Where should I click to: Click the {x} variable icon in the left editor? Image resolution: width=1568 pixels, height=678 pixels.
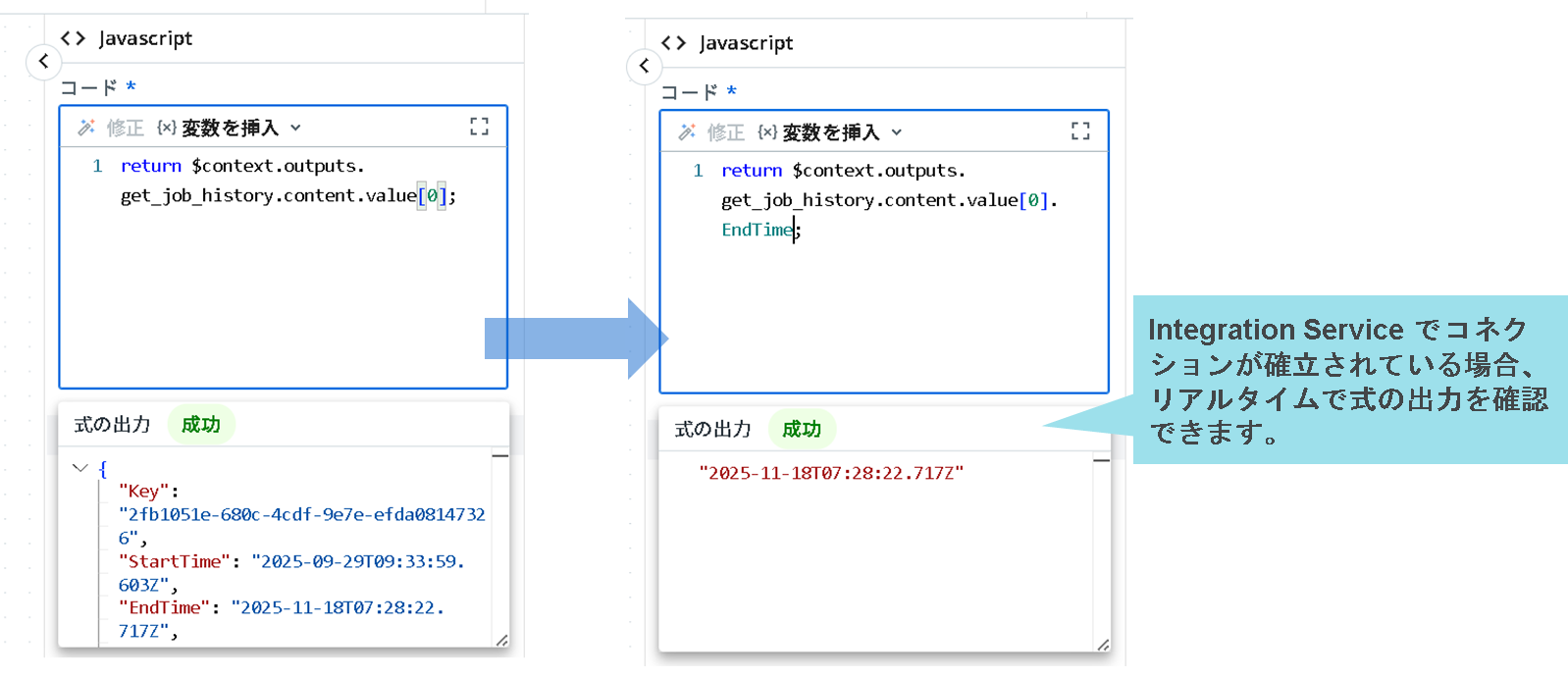point(167,128)
